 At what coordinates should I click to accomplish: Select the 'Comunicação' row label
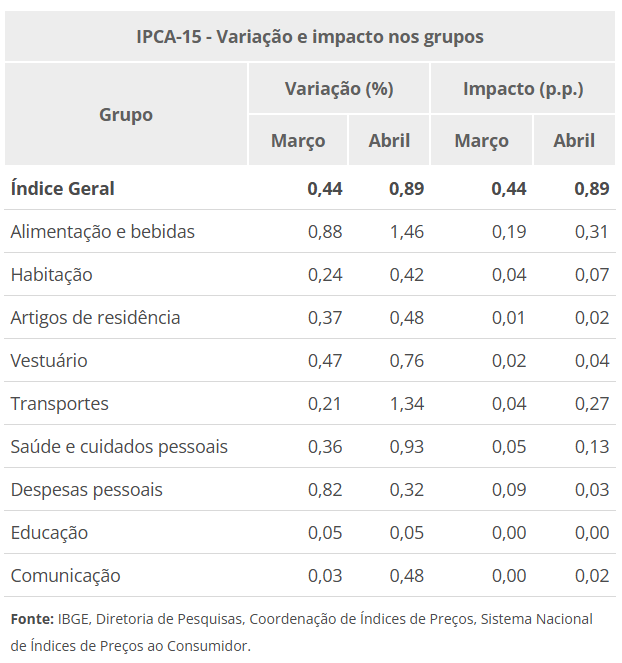[65, 576]
